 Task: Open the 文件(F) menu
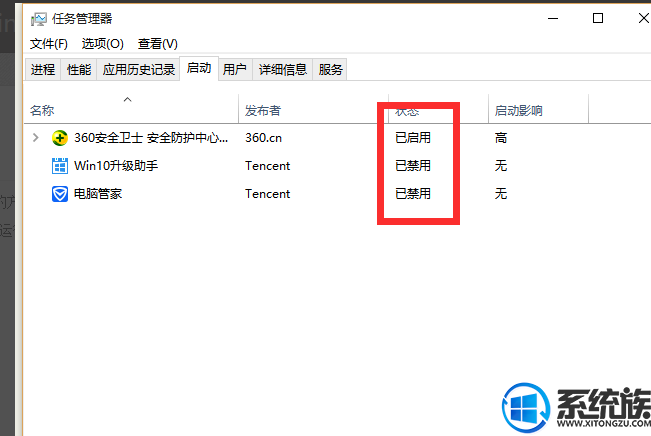coord(49,44)
